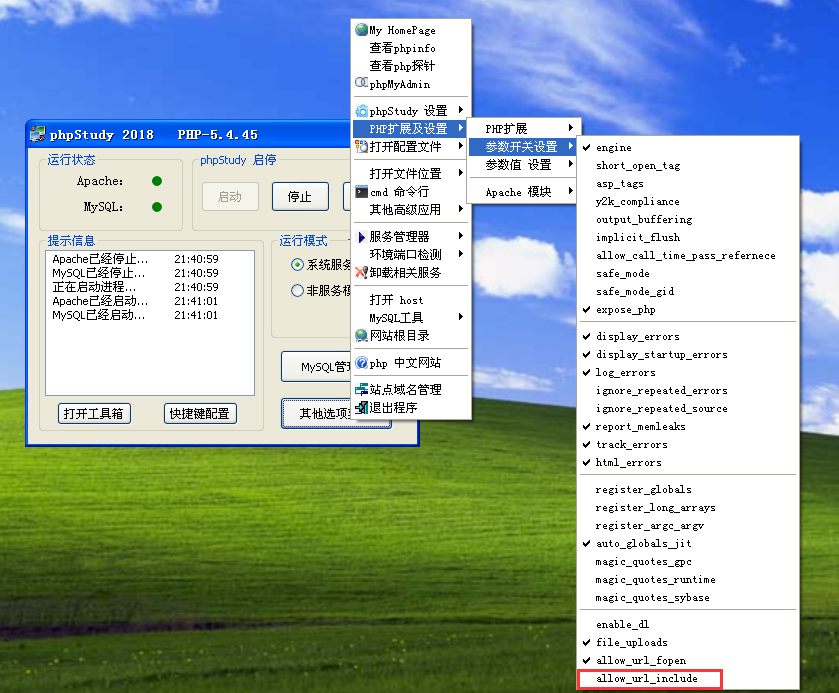
Task: Select the 非服务模式 radio button
Action: [297, 291]
